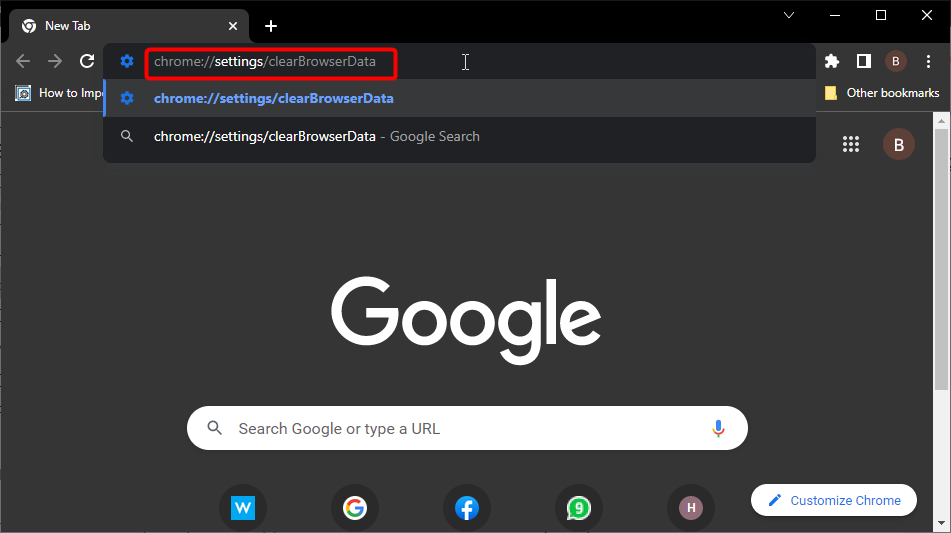
Task: Choose the chrome://settings/clearBrowserData suggestion
Action: (459, 98)
